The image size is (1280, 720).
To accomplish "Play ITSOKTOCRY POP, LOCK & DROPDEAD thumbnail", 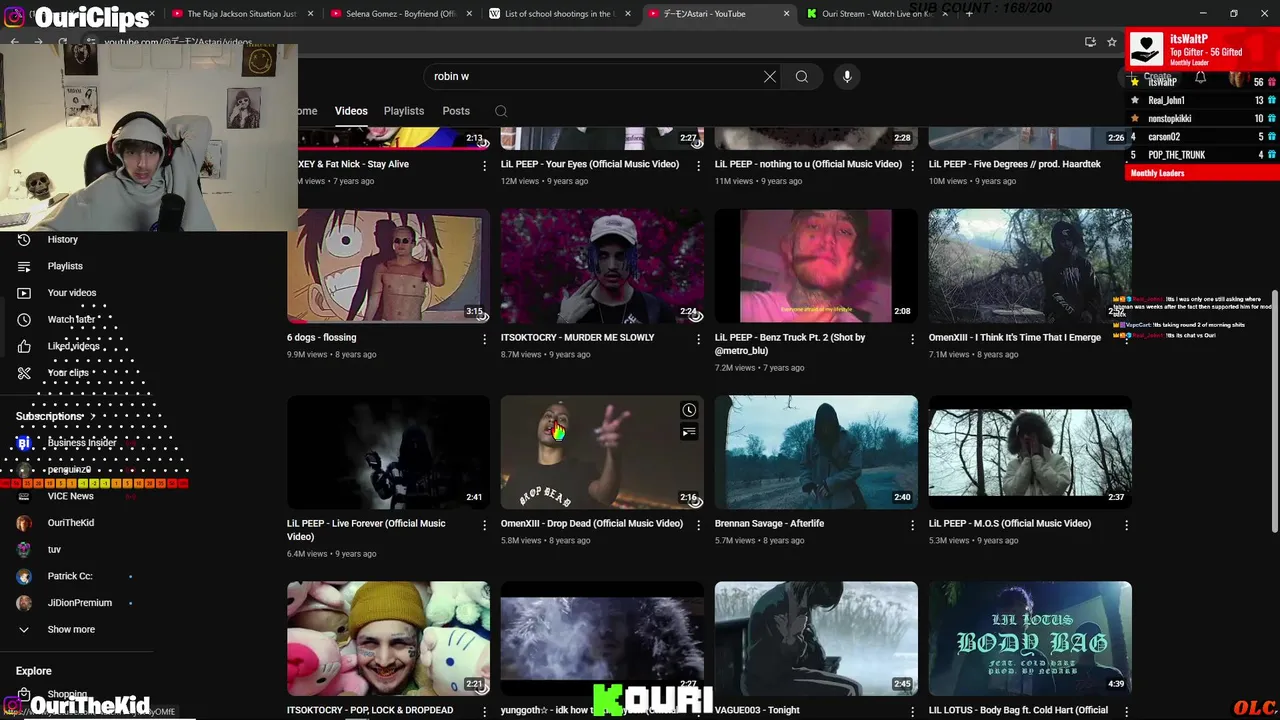I will click(388, 638).
